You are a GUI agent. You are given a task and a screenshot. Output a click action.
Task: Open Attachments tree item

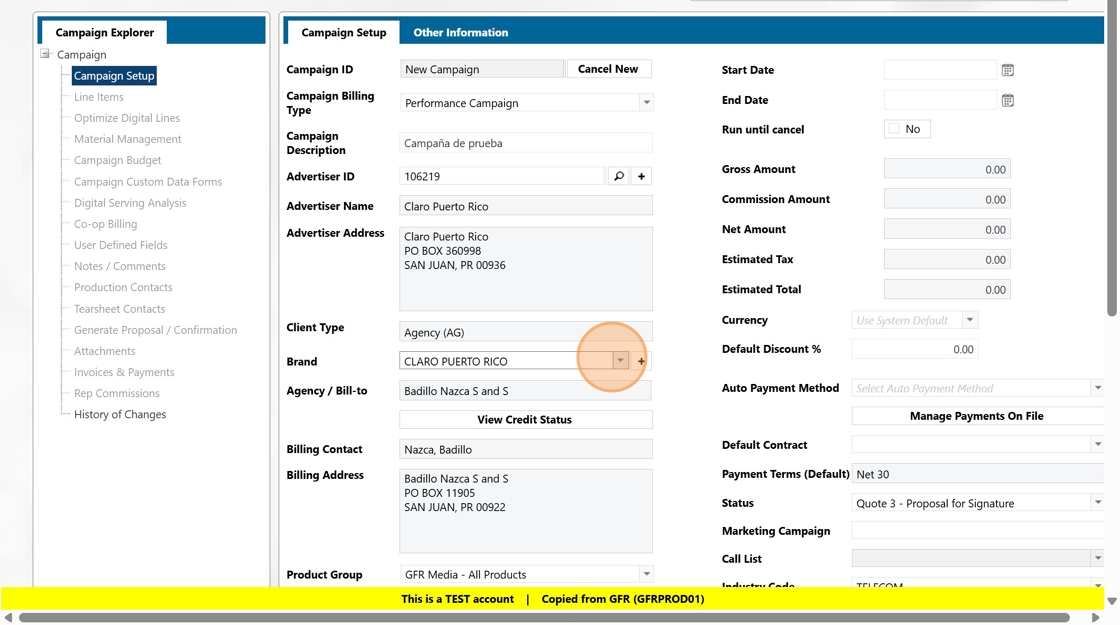tap(105, 351)
